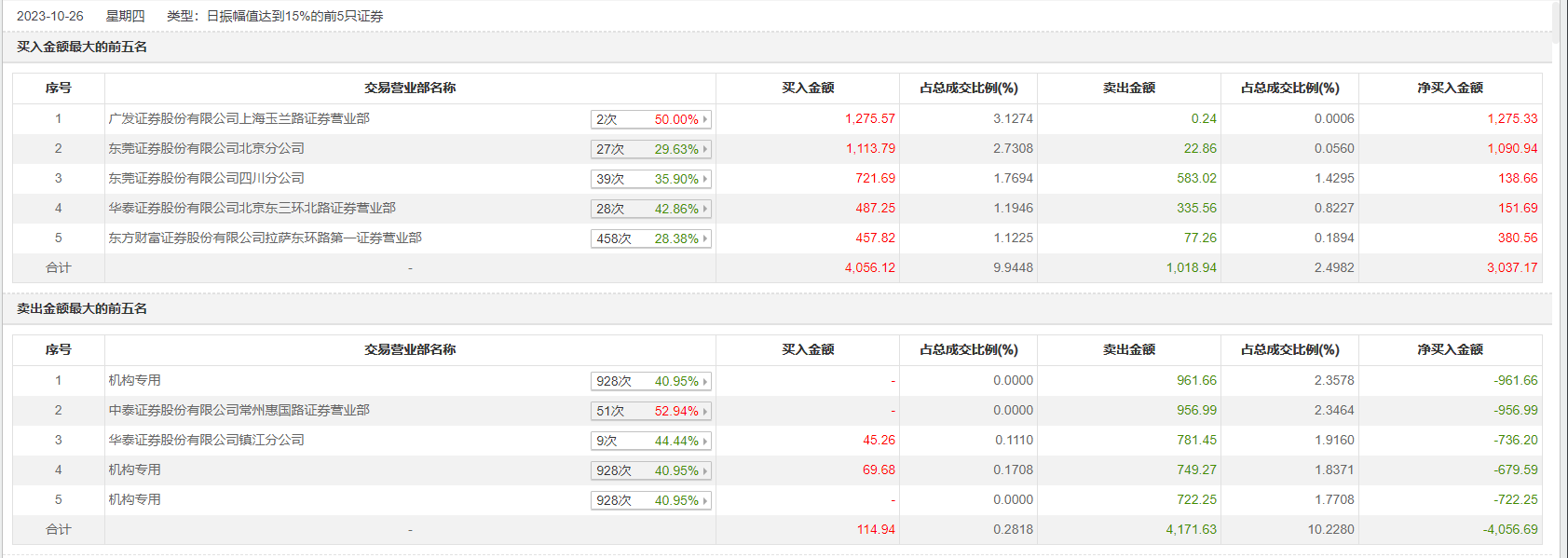Click 华泰证券镇江分公司 broker name
Viewport: 1568px width, 558px height.
coord(206,440)
